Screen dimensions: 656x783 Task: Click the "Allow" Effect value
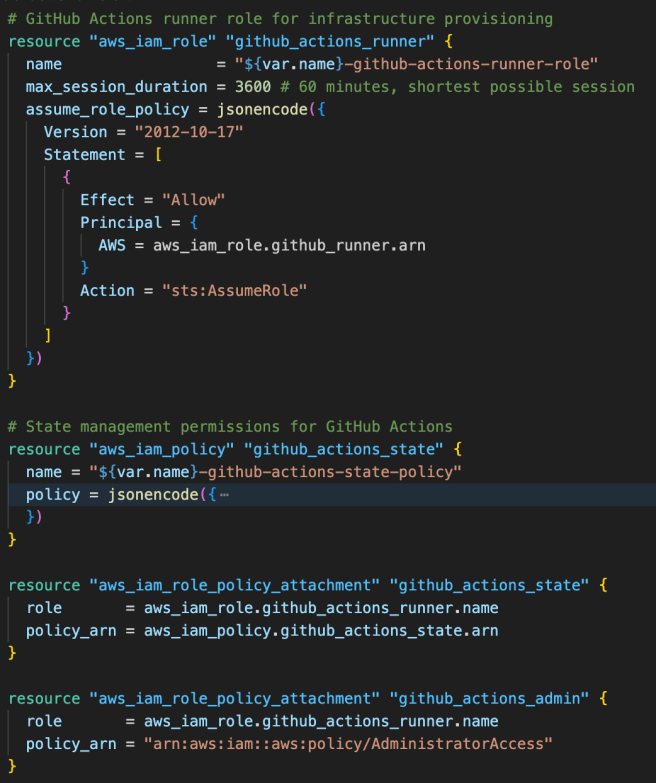(x=194, y=200)
